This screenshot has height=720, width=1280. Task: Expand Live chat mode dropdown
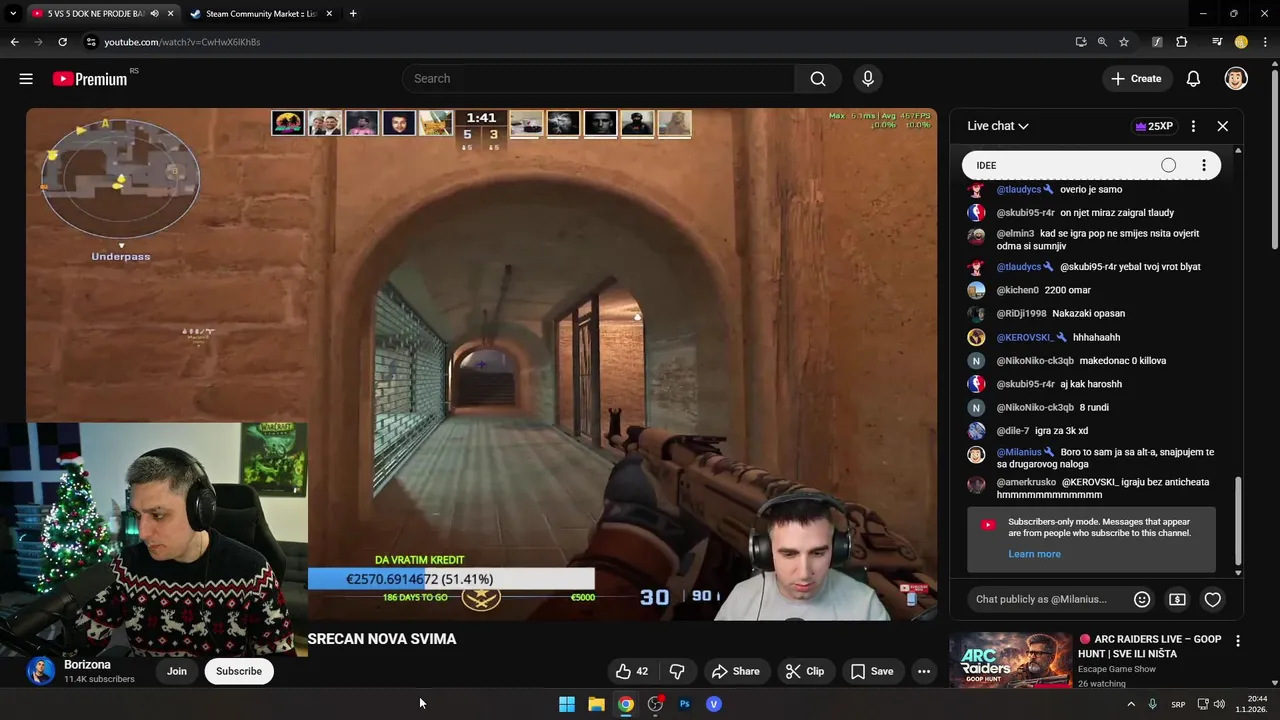pos(998,126)
